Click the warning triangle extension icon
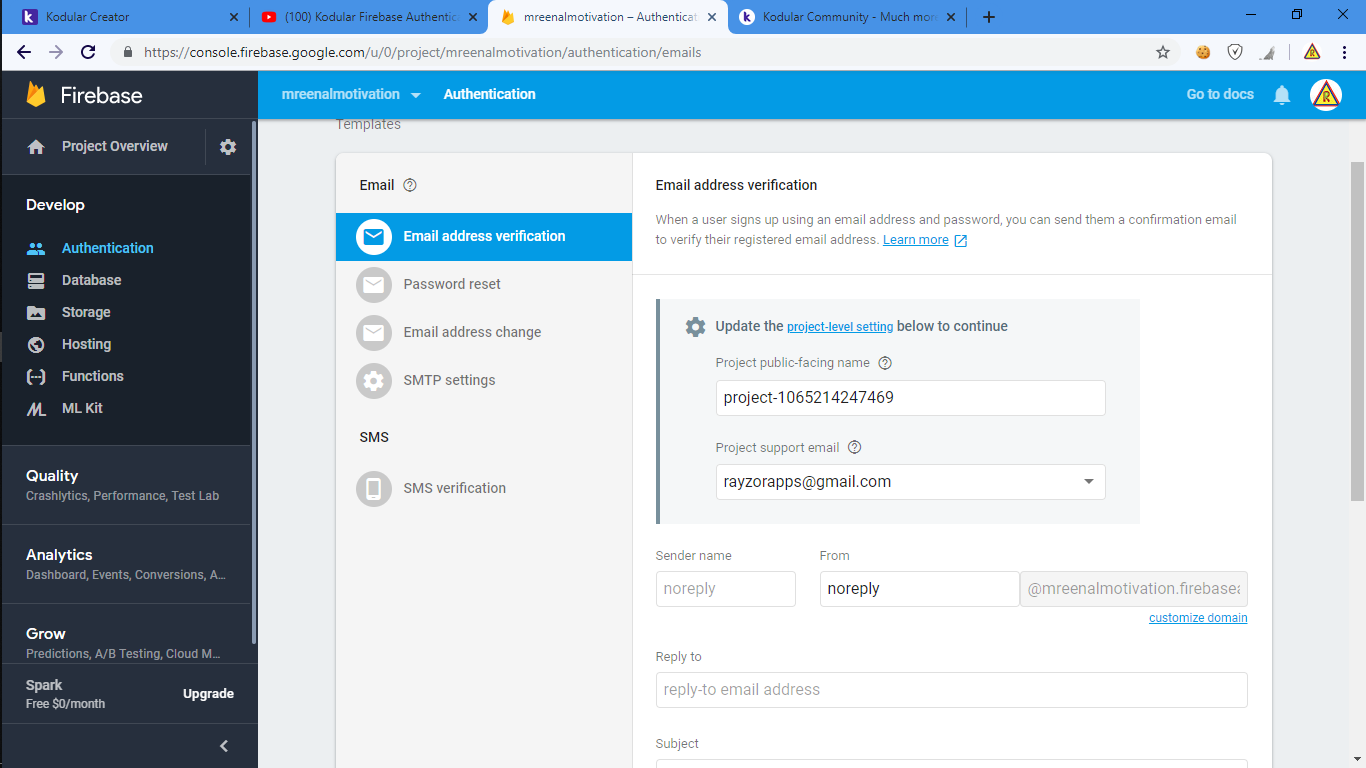This screenshot has height=768, width=1366. click(x=1312, y=52)
